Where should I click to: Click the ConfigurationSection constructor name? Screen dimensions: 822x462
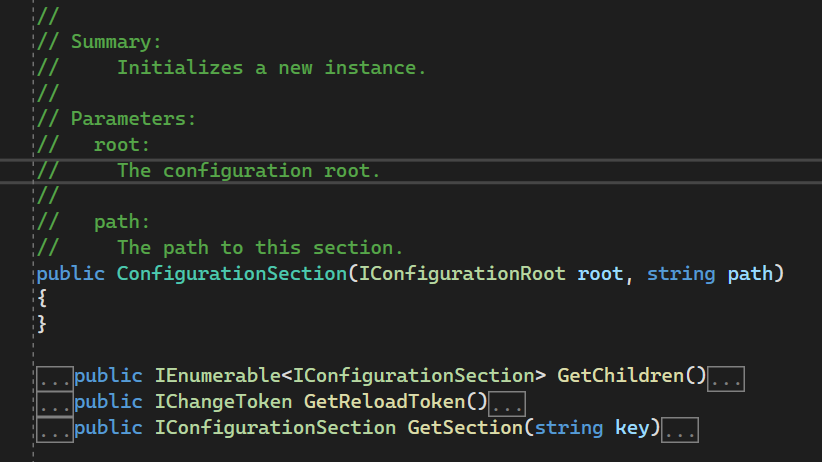(231, 273)
